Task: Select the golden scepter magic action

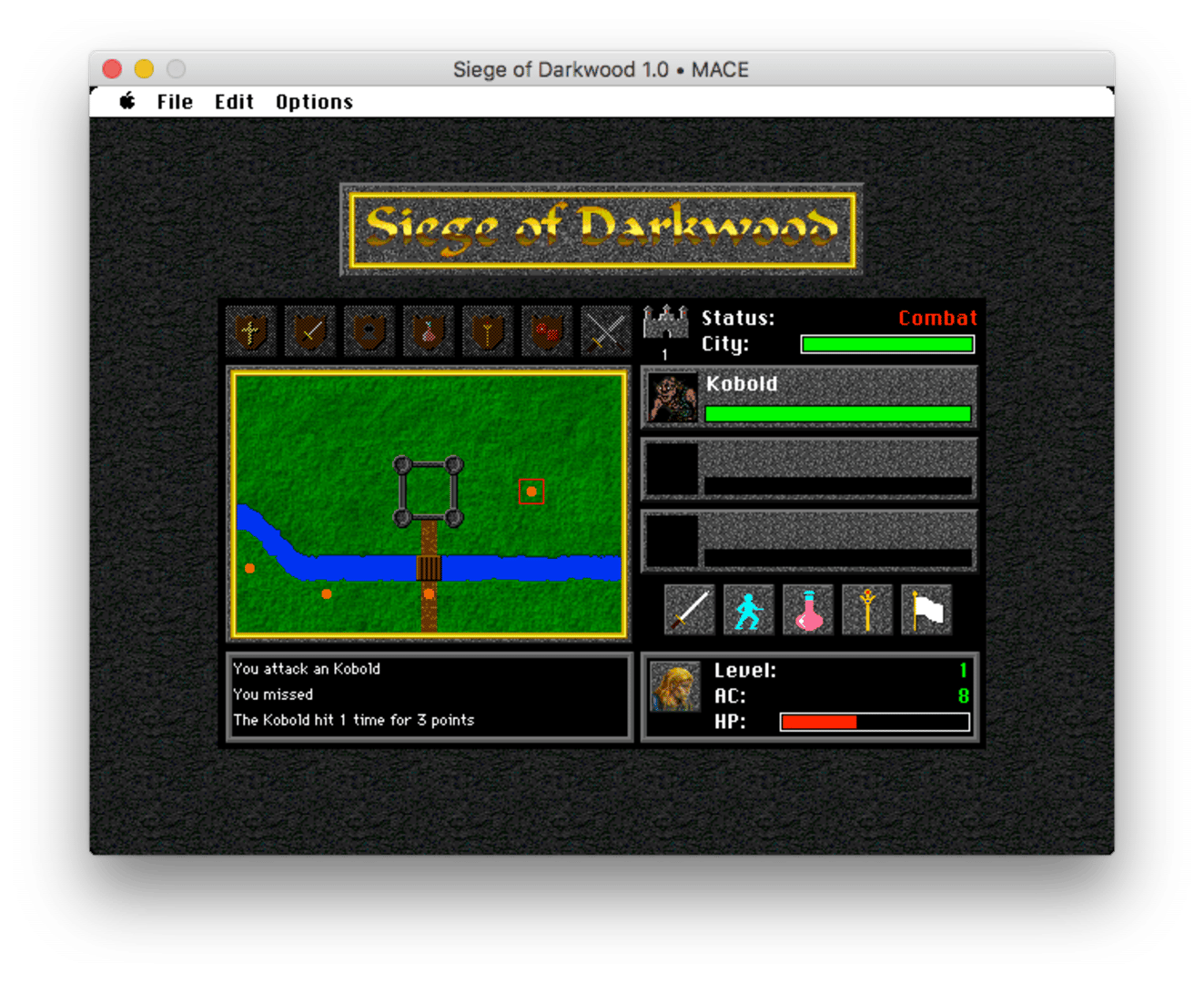Action: point(866,609)
